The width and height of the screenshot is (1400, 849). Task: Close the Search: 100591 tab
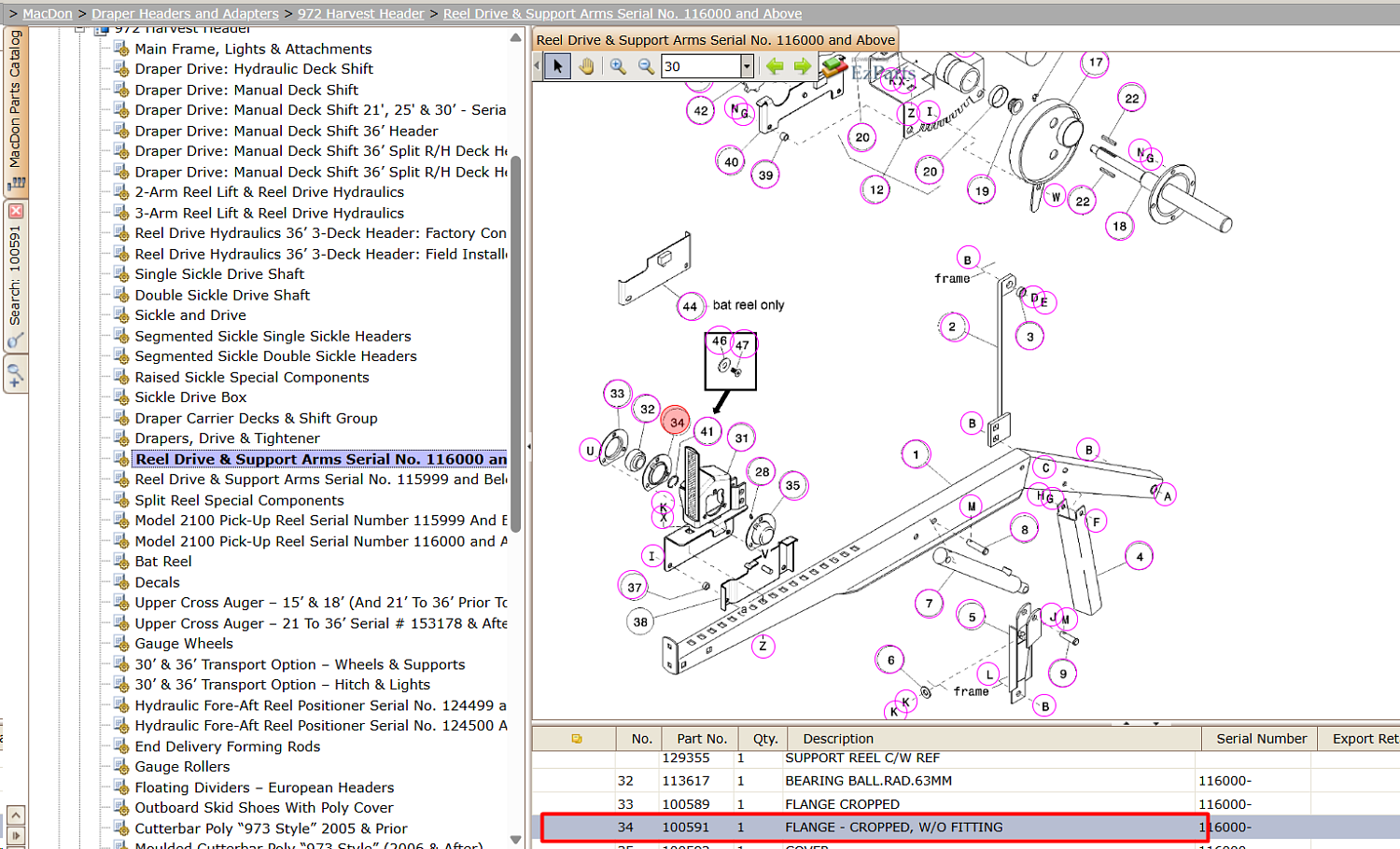(15, 212)
